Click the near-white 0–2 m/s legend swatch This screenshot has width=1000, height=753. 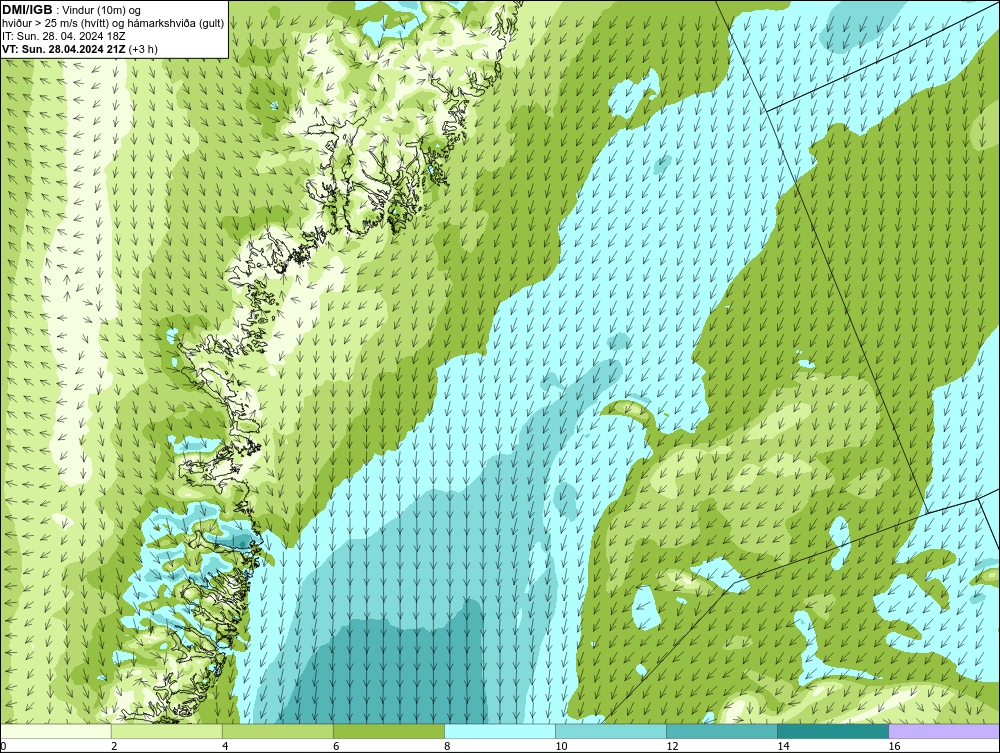(56, 731)
